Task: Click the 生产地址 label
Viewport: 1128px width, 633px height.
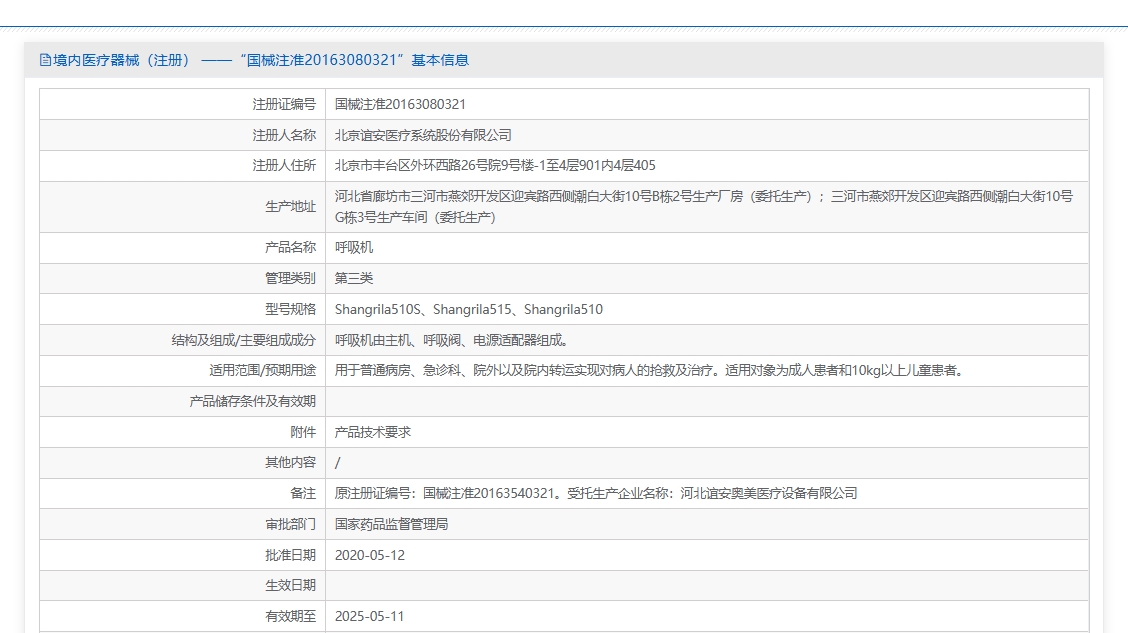Action: tap(291, 206)
